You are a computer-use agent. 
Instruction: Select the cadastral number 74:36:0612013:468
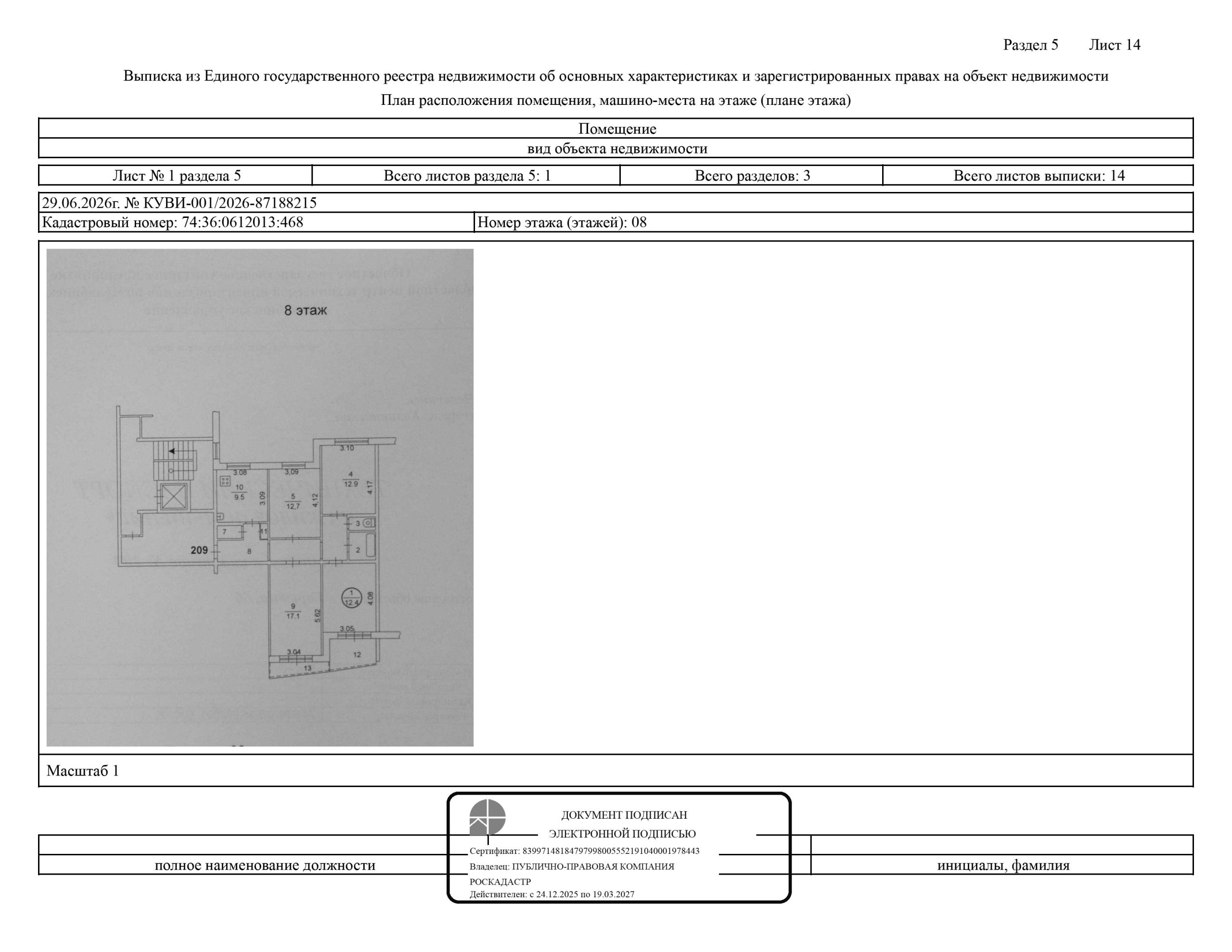(x=243, y=222)
